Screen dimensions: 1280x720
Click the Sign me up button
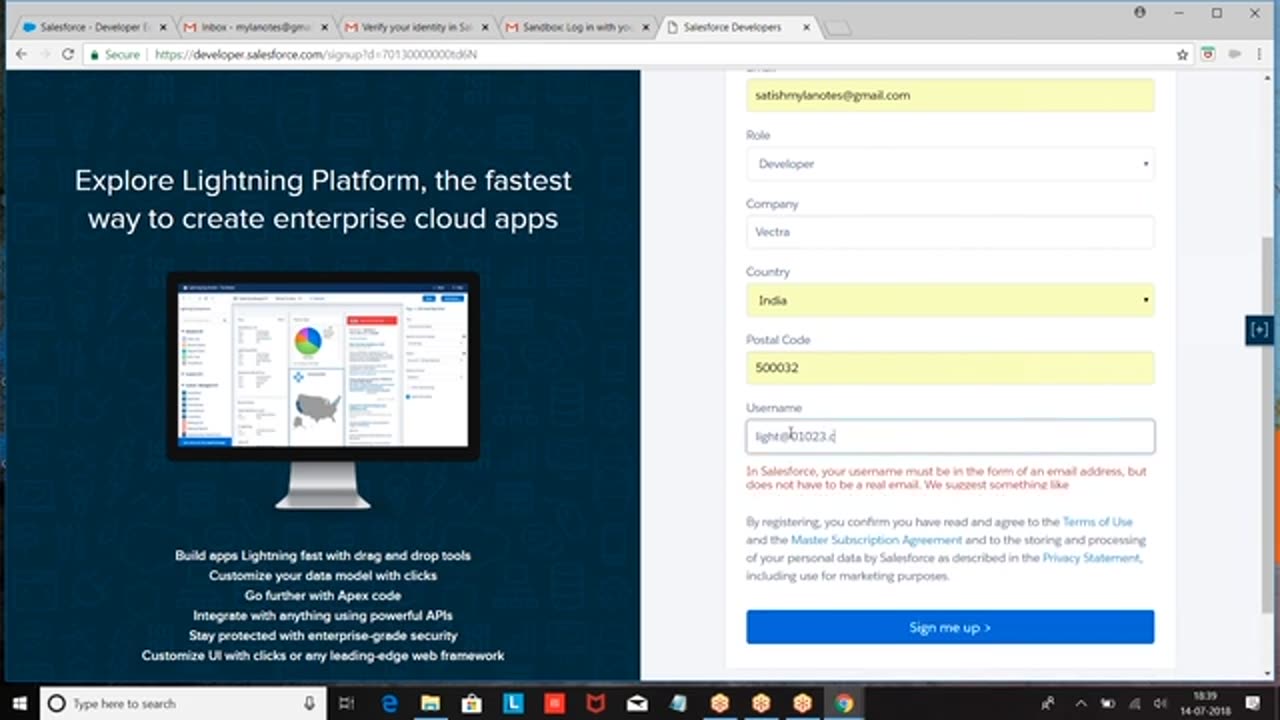[950, 627]
